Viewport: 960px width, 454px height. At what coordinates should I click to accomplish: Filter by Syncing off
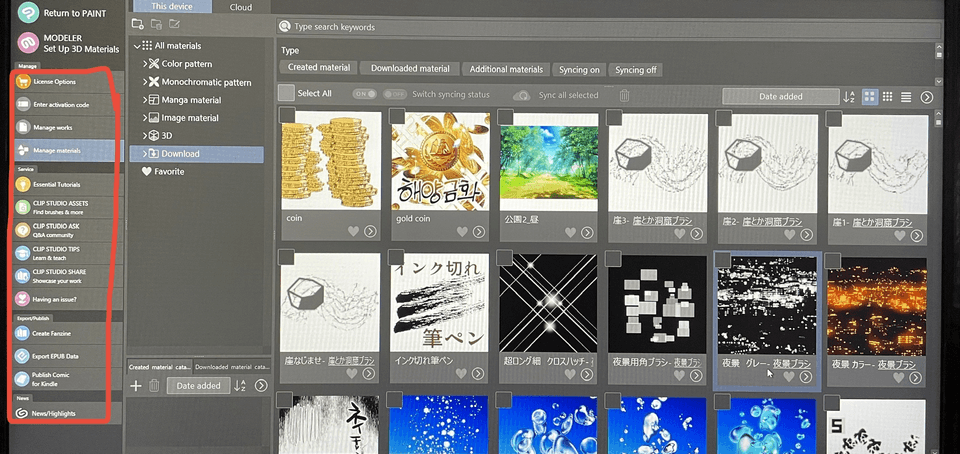click(636, 70)
